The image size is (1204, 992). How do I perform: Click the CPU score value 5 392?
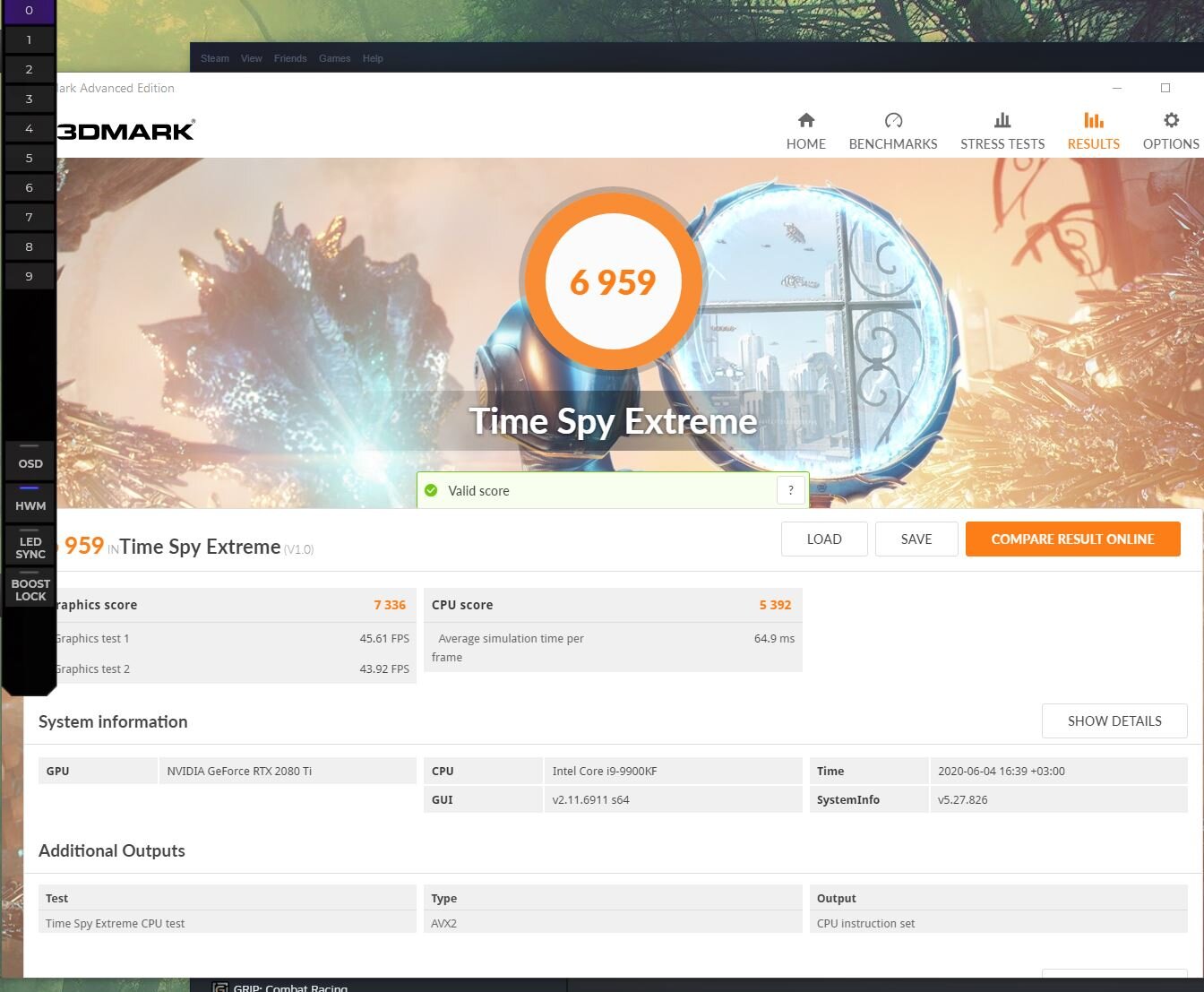pyautogui.click(x=775, y=605)
